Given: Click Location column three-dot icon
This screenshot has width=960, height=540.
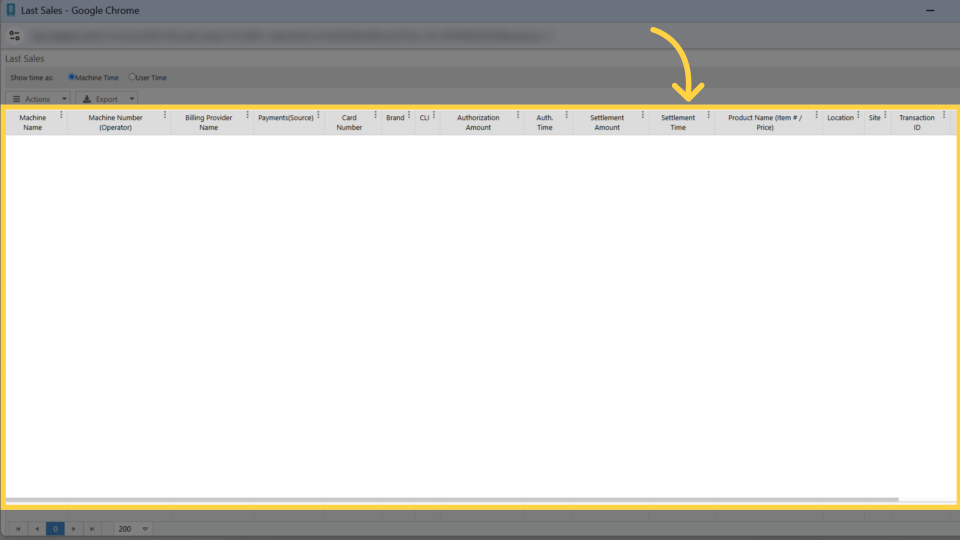Looking at the screenshot, I should pos(858,115).
